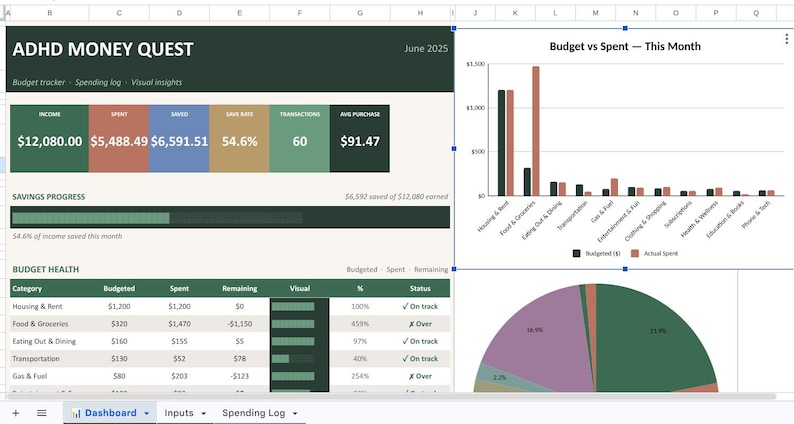
Task: Open the Spending Log tab dropdown arrow
Action: click(295, 413)
